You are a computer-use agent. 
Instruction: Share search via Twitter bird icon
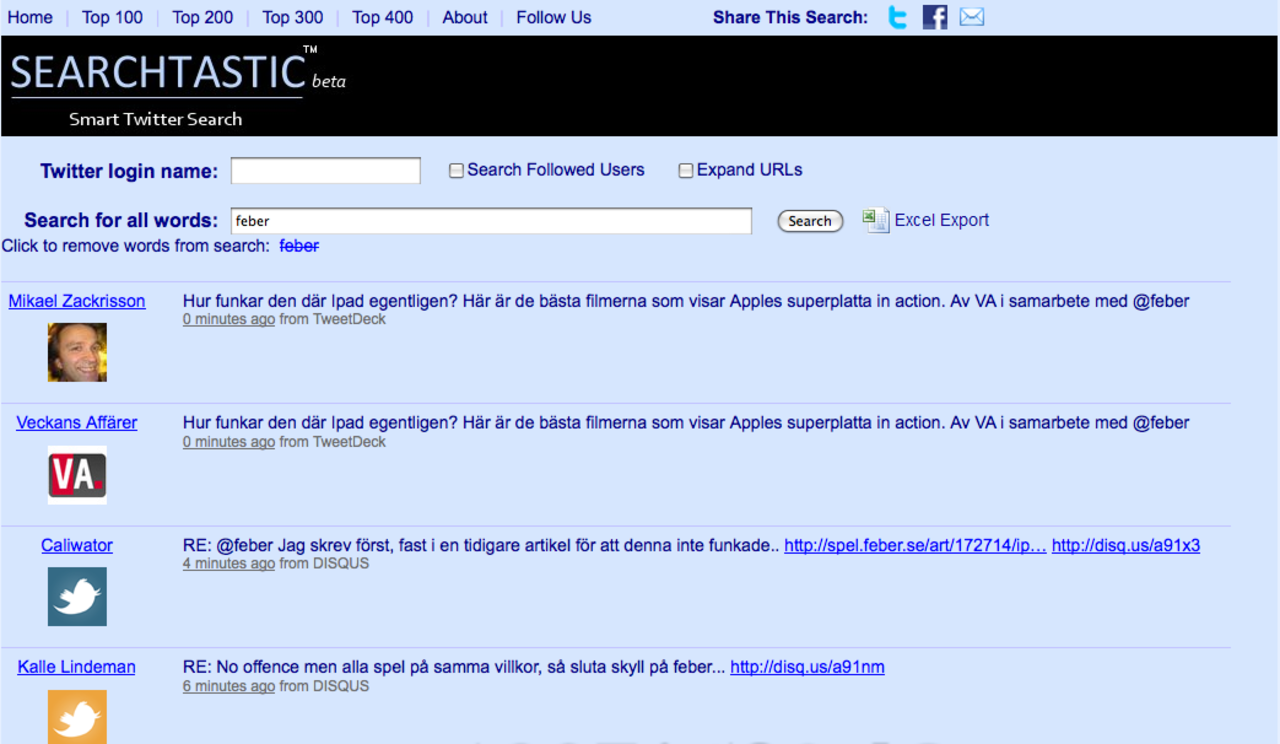tap(898, 17)
